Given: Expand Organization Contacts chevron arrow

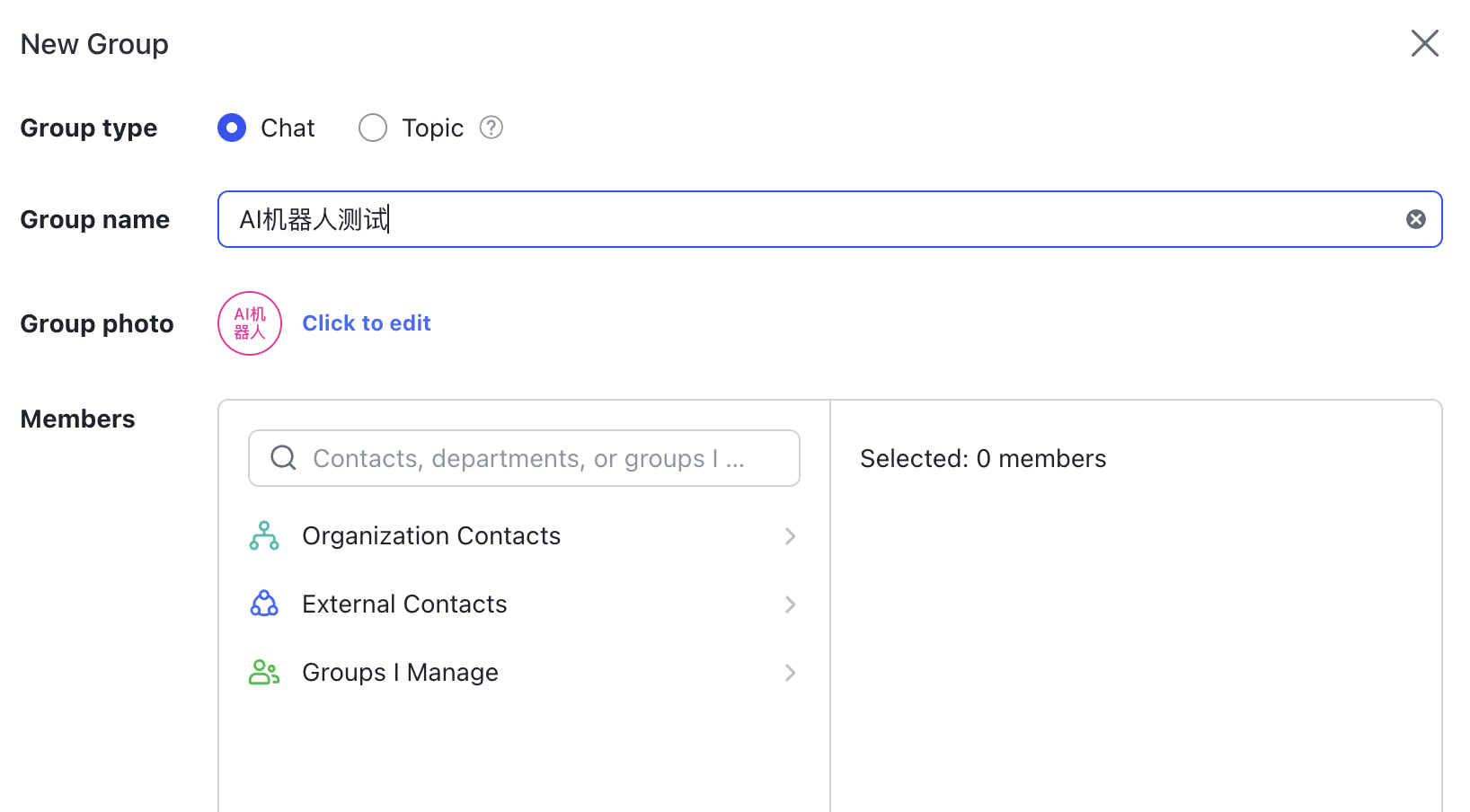Looking at the screenshot, I should pyautogui.click(x=790, y=536).
